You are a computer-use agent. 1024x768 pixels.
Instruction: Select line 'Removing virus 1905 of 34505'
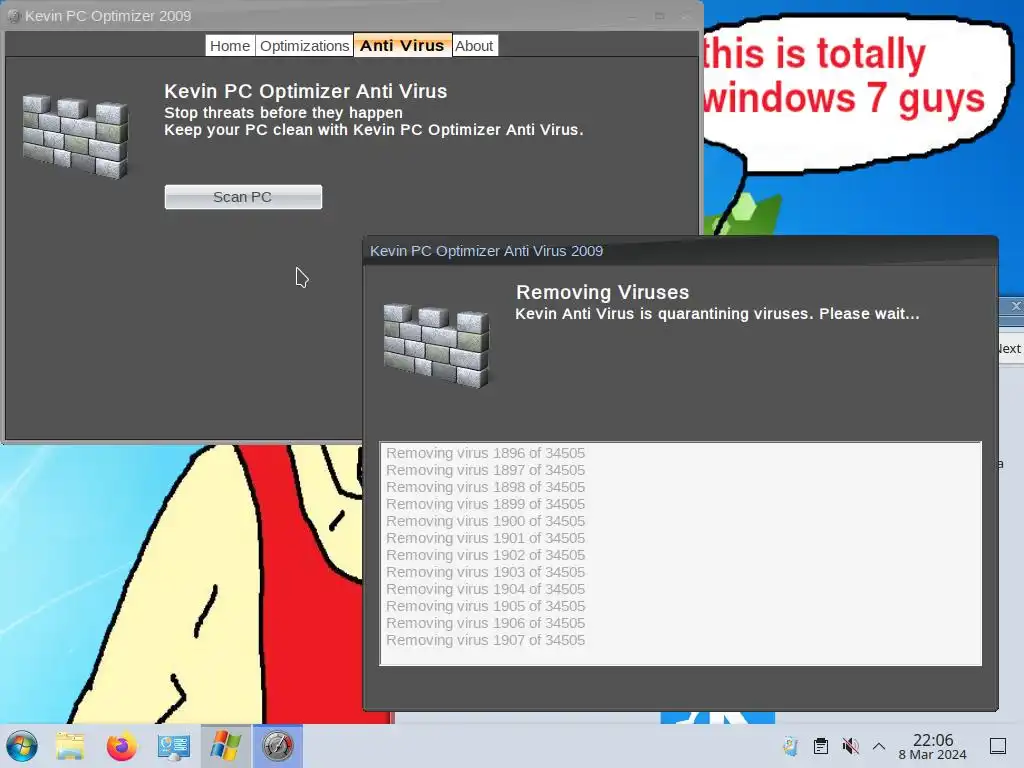(485, 606)
